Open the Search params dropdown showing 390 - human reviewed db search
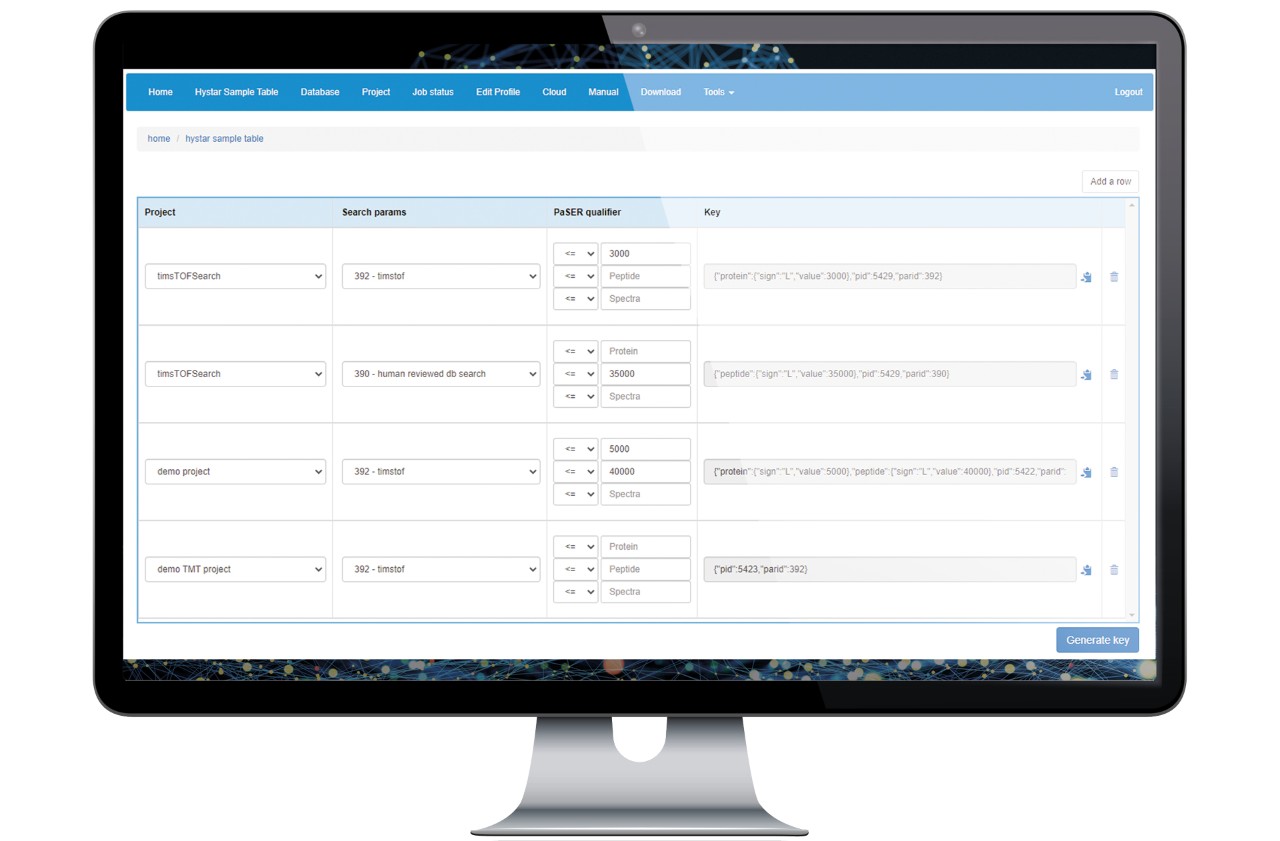 pyautogui.click(x=440, y=373)
